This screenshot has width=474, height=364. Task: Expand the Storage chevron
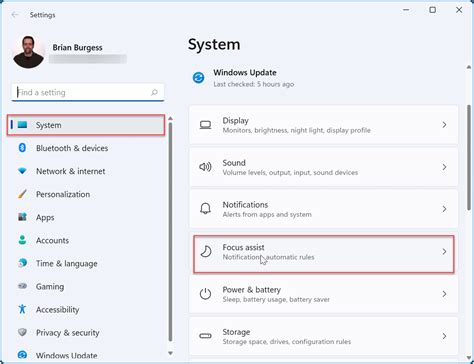point(444,336)
